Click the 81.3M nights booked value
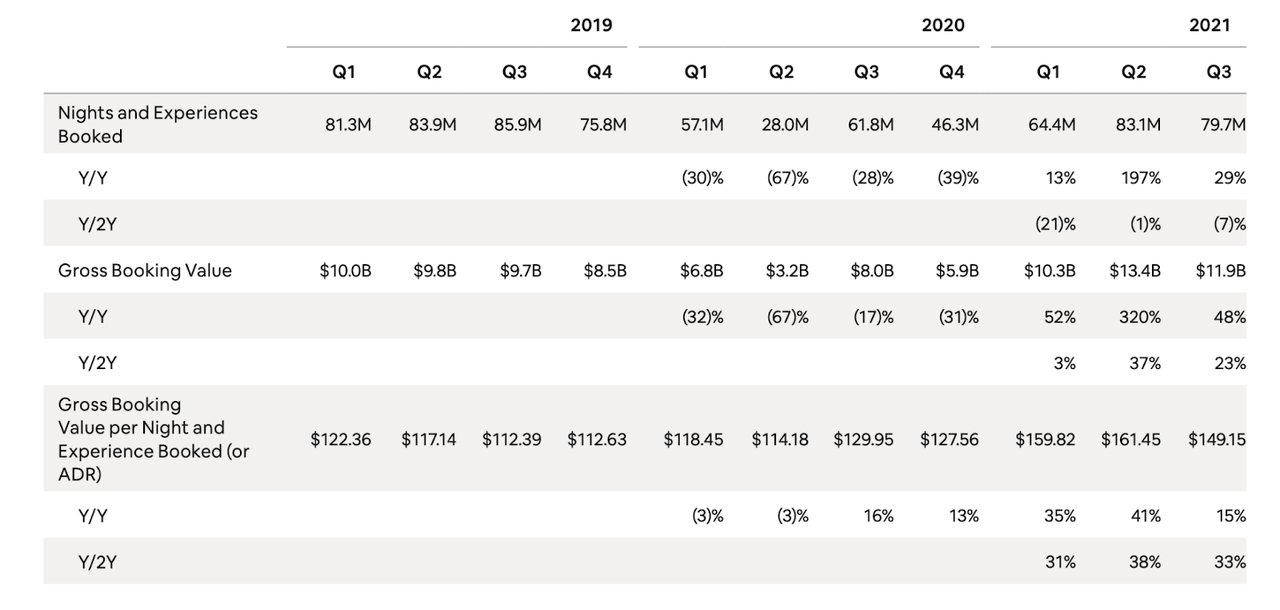Viewport: 1280px width, 610px height. (348, 125)
